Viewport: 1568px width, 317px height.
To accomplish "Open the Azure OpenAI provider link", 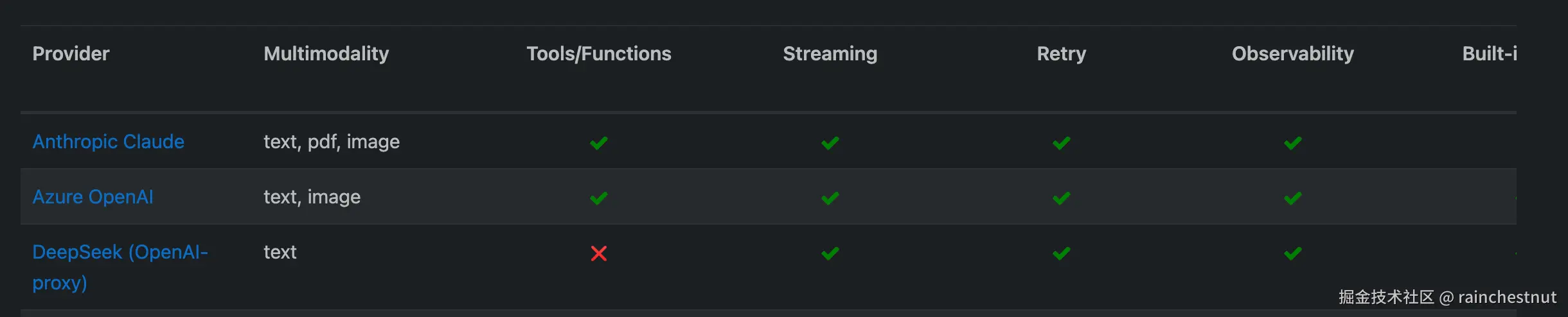I will pyautogui.click(x=93, y=197).
